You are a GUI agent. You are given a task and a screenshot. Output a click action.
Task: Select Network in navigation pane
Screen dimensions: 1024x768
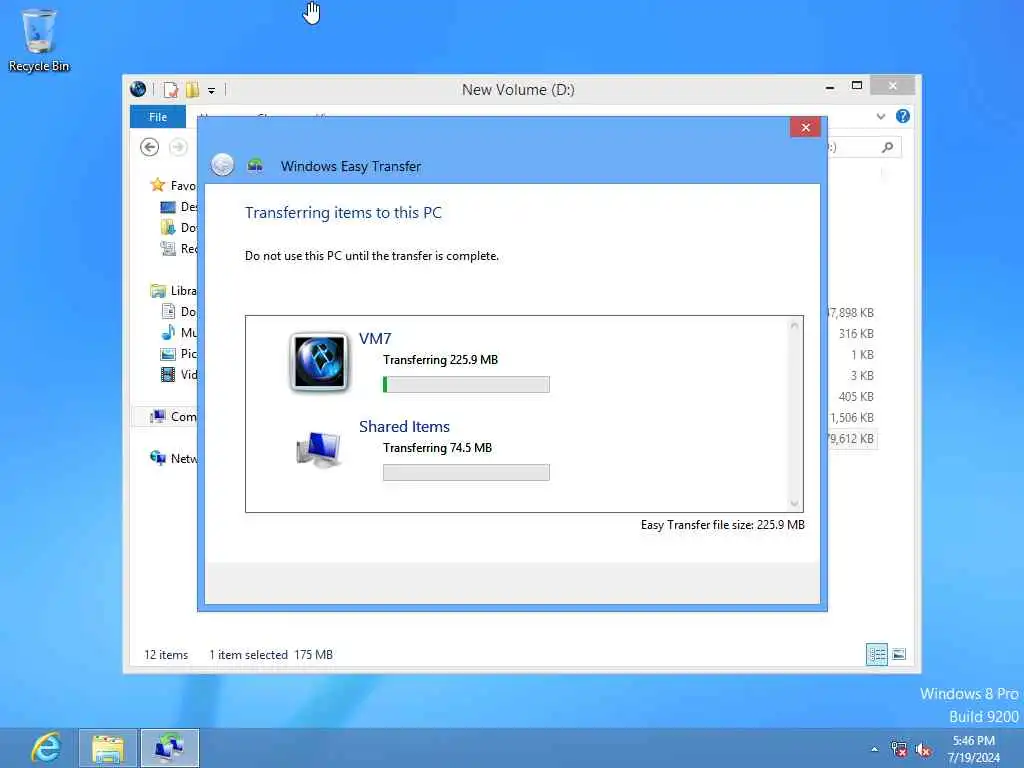tap(173, 458)
